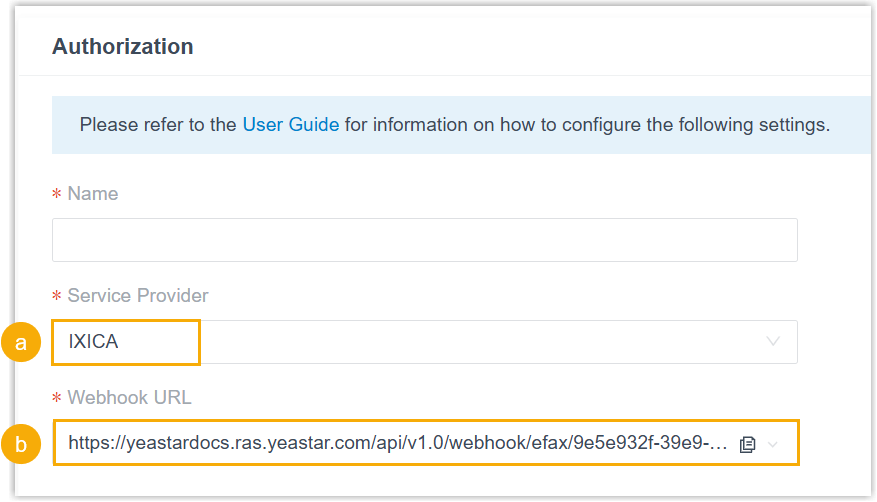The width and height of the screenshot is (877, 502).
Task: Click the Authorization section heading
Action: 122,46
